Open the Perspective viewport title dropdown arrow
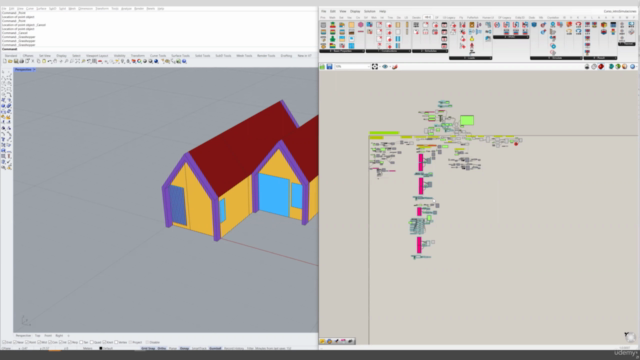 click(x=34, y=69)
